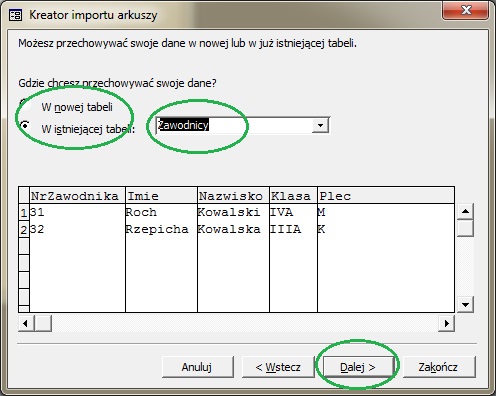Viewport: 496px width, 396px height.
Task: Open the Zawodnicy table dropdown arrow
Action: click(320, 125)
